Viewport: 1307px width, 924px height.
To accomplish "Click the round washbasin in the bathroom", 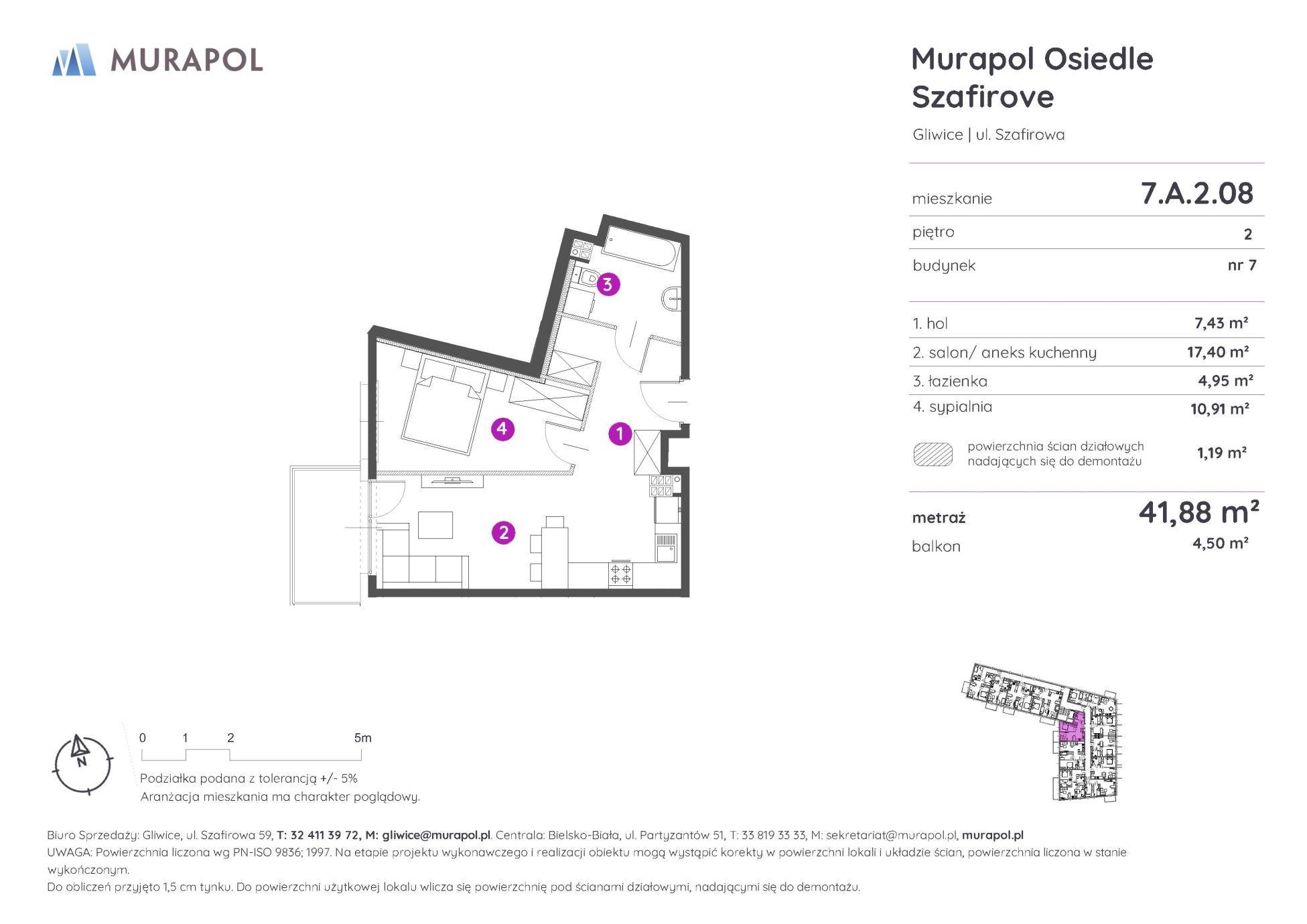I will click(x=671, y=299).
